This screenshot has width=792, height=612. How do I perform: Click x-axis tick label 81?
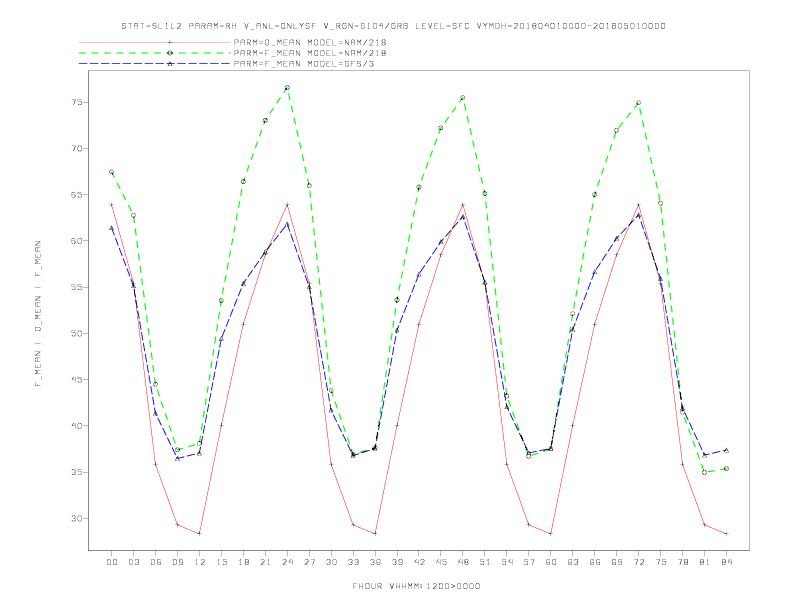click(705, 562)
